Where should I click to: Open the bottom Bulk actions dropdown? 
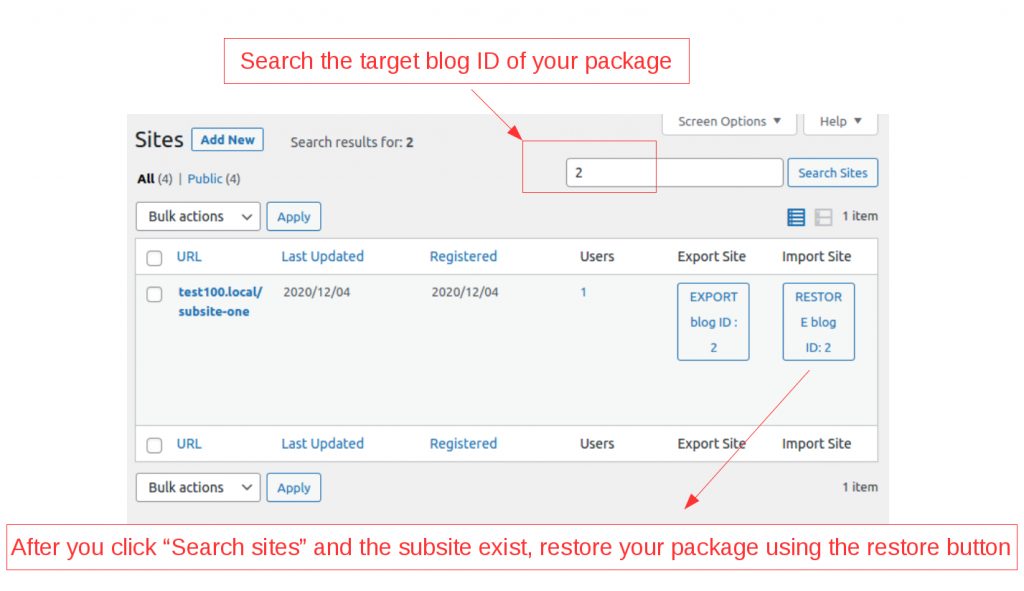[x=198, y=487]
